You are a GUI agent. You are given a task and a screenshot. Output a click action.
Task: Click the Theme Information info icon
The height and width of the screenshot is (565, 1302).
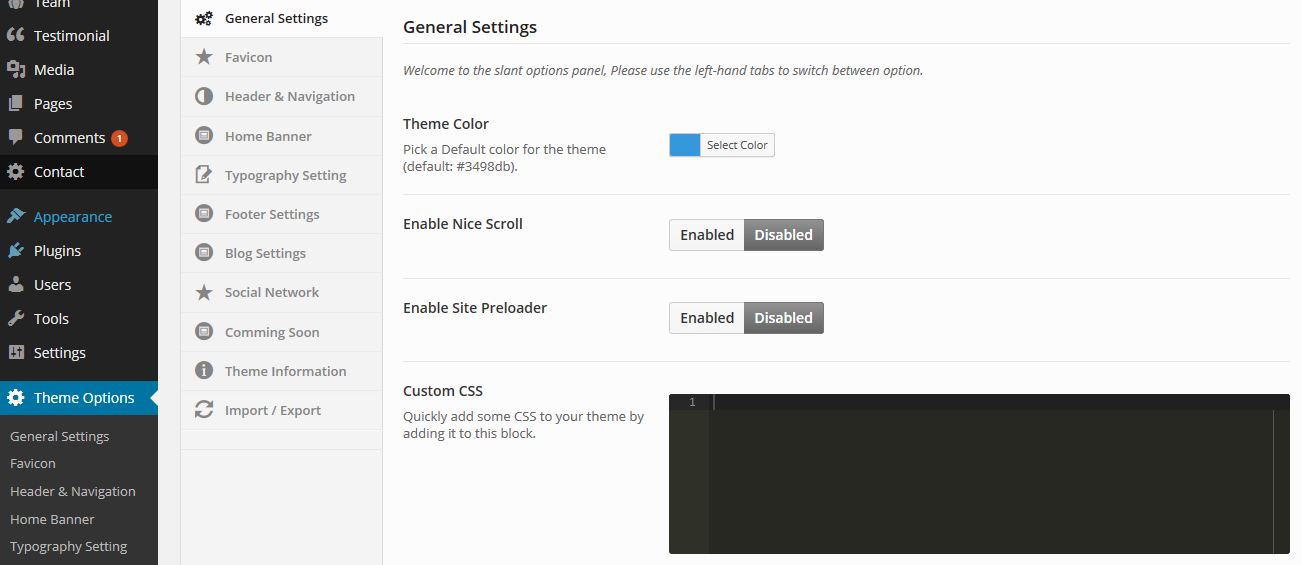[x=204, y=371]
